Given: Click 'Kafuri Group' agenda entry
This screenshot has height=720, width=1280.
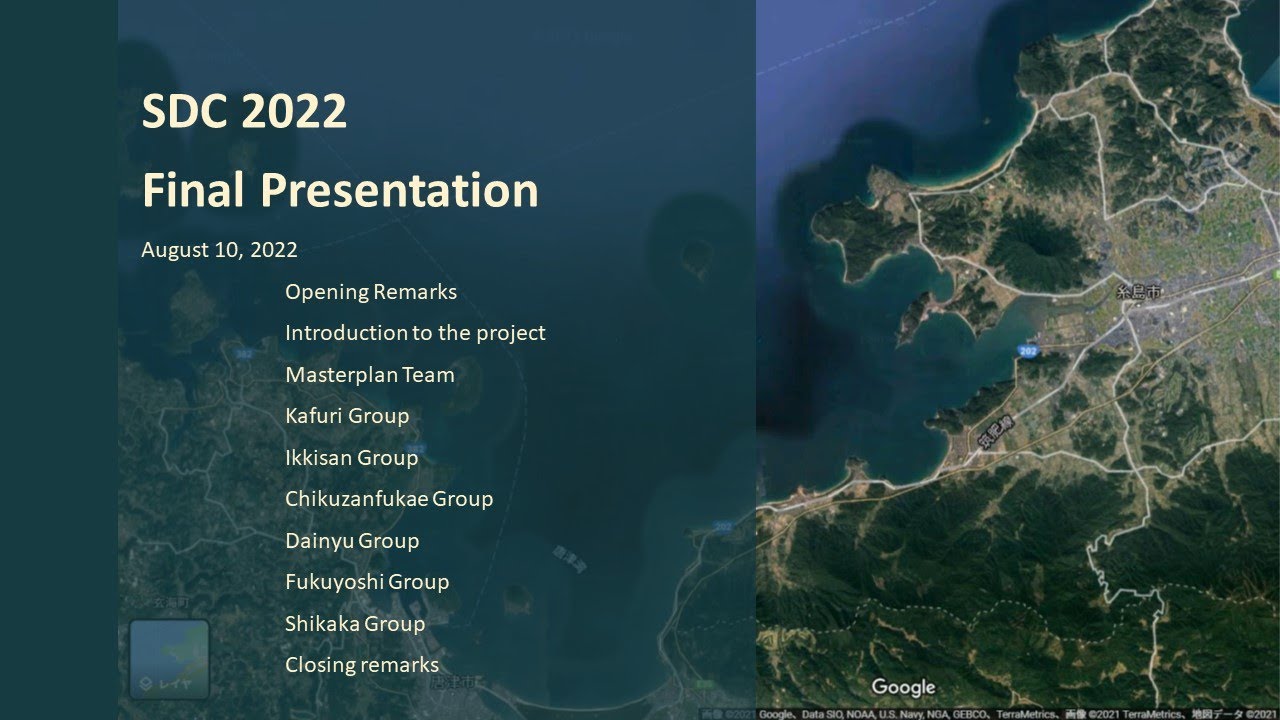Looking at the screenshot, I should [x=347, y=416].
